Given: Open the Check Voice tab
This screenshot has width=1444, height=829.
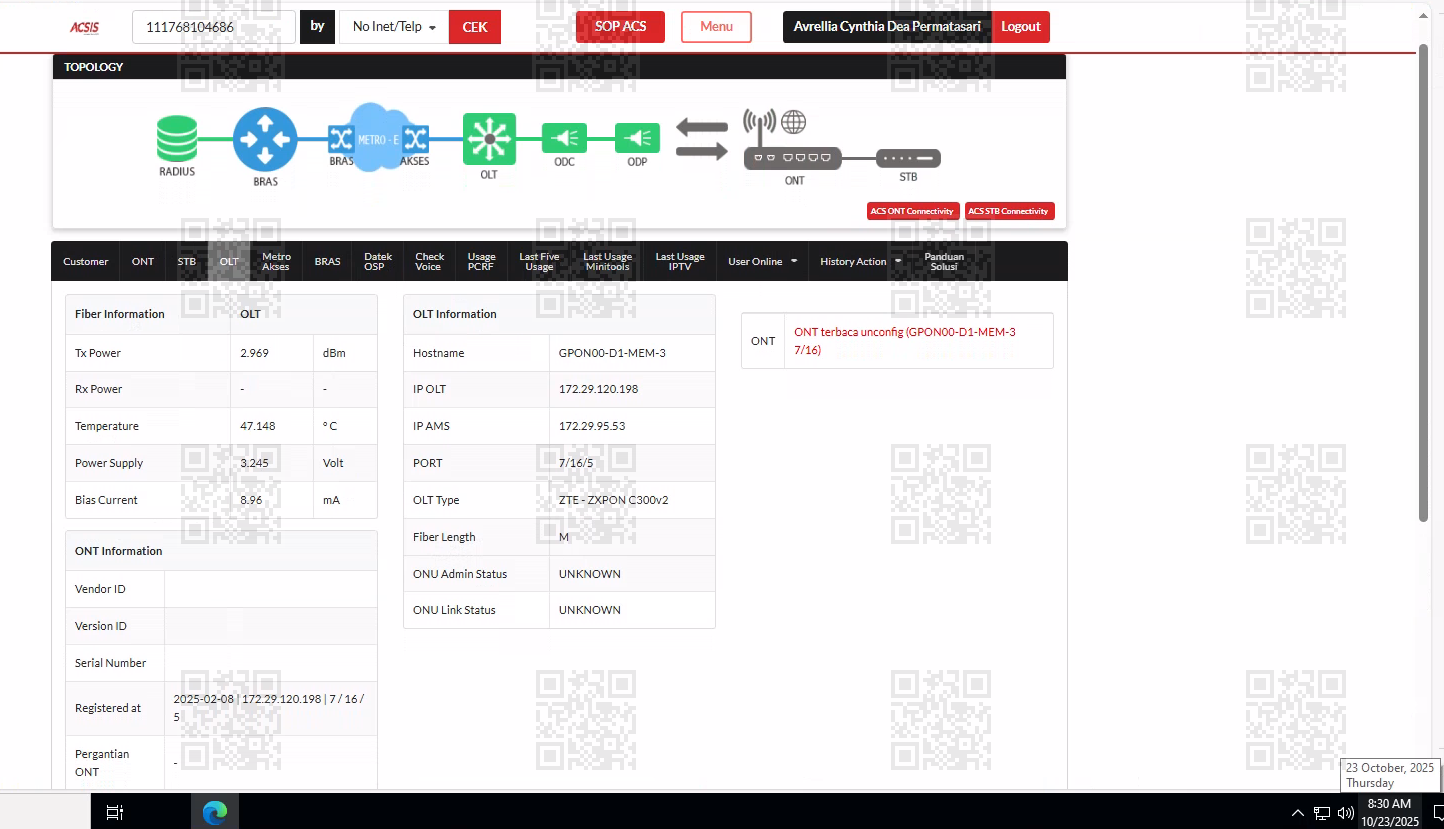Looking at the screenshot, I should click(x=429, y=261).
